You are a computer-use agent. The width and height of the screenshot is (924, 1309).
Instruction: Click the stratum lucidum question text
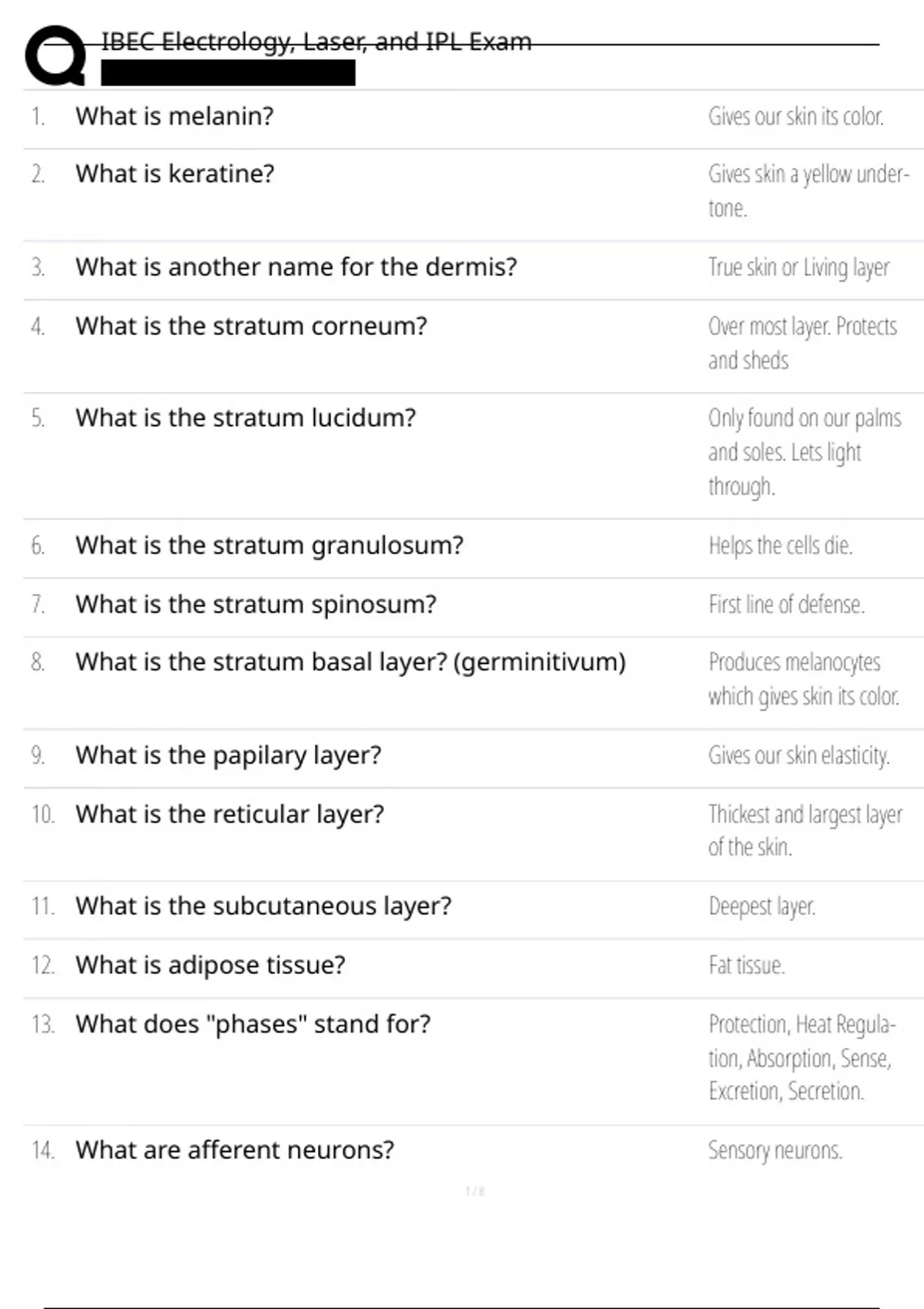click(245, 418)
